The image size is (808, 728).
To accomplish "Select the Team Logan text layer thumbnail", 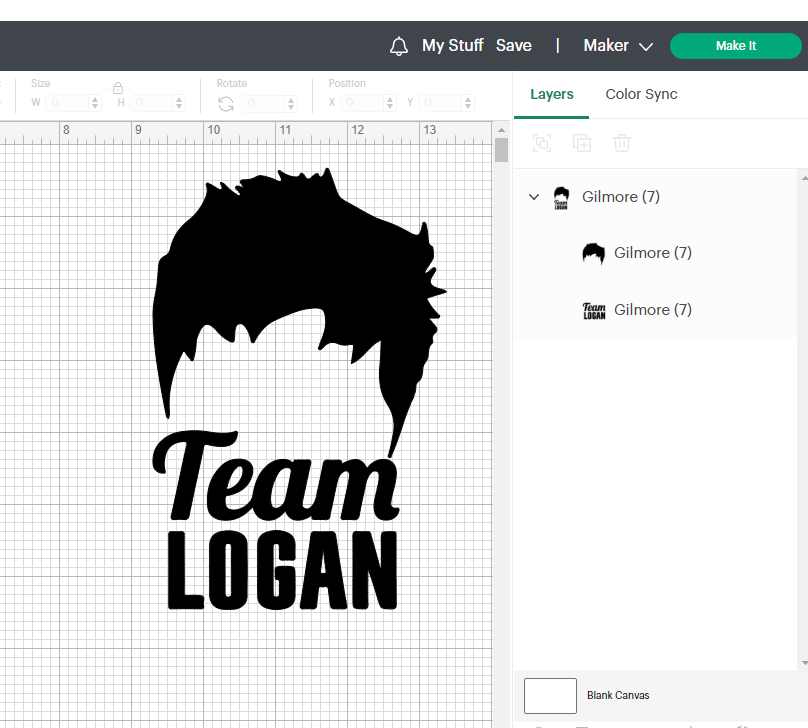I will 594,311.
